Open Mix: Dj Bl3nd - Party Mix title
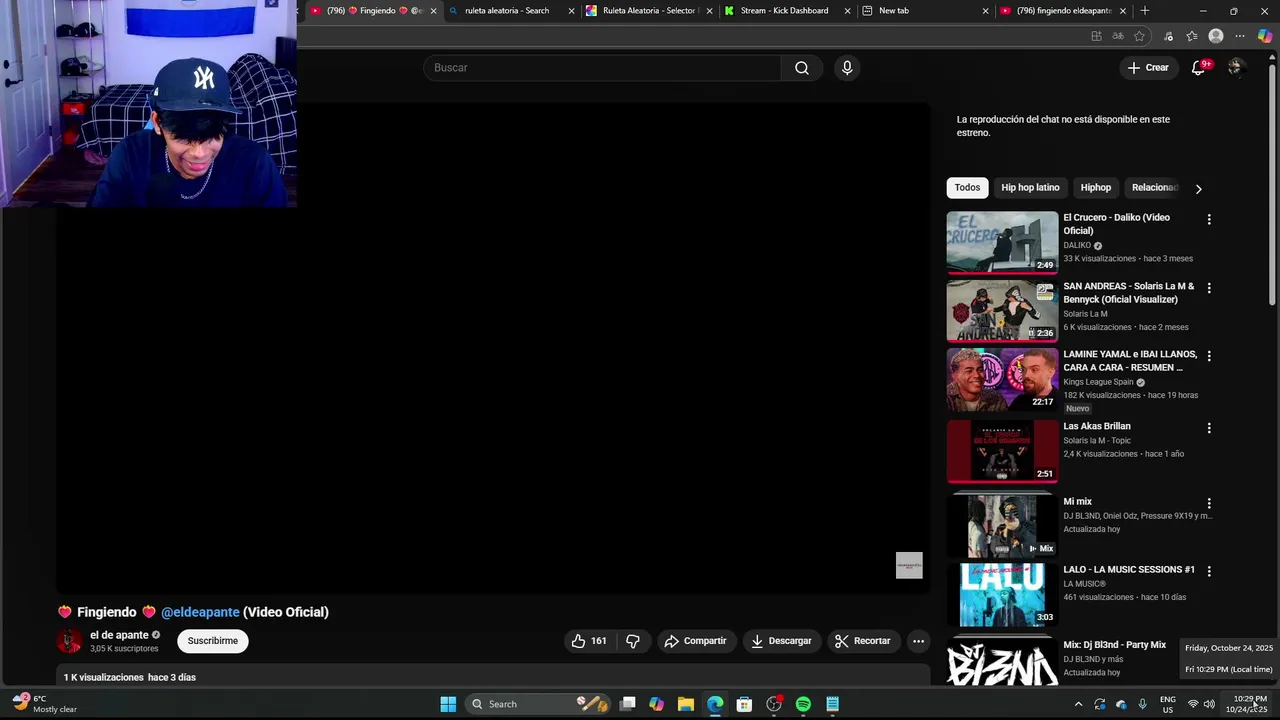This screenshot has width=1280, height=720. [1115, 645]
